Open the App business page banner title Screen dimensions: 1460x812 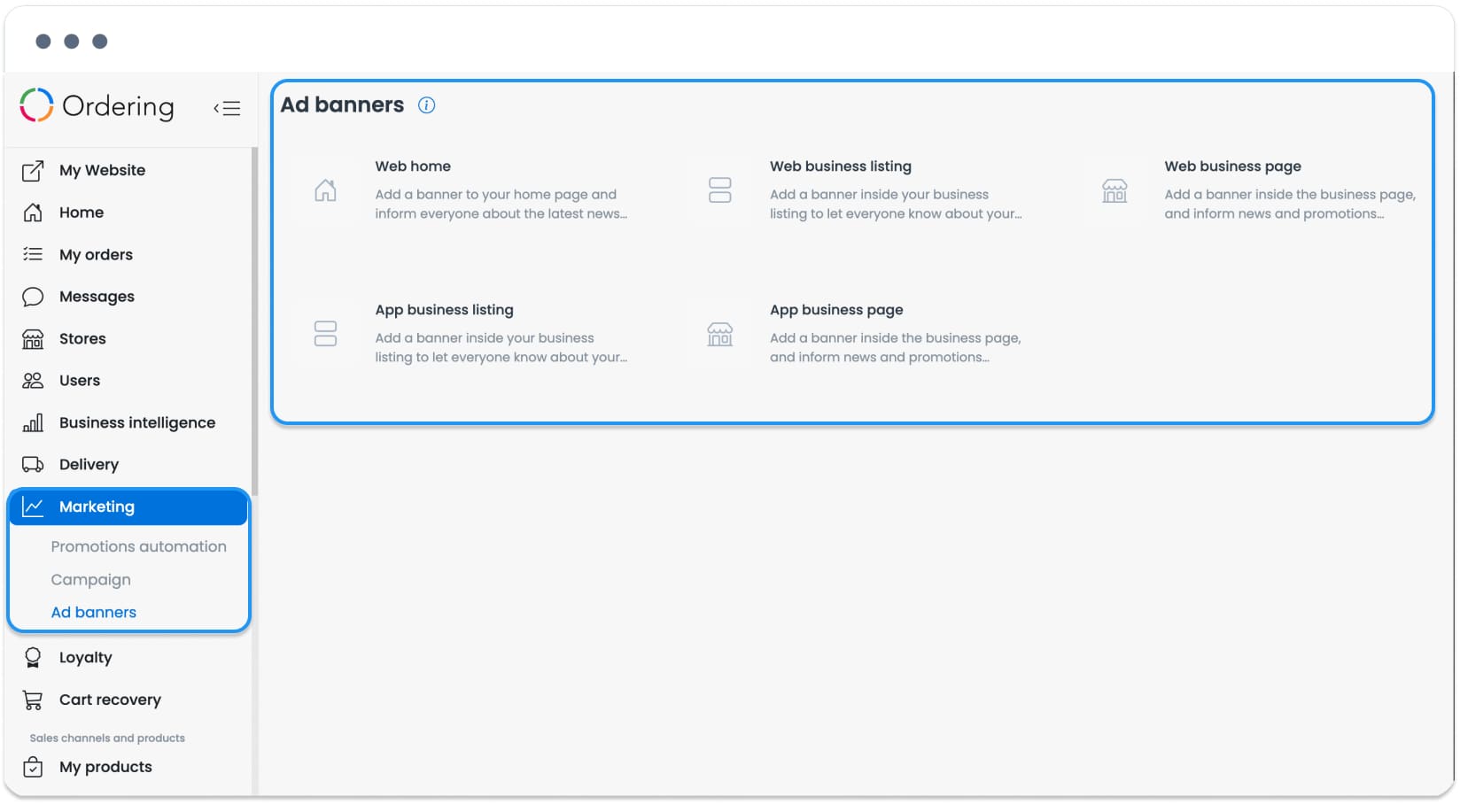(837, 310)
